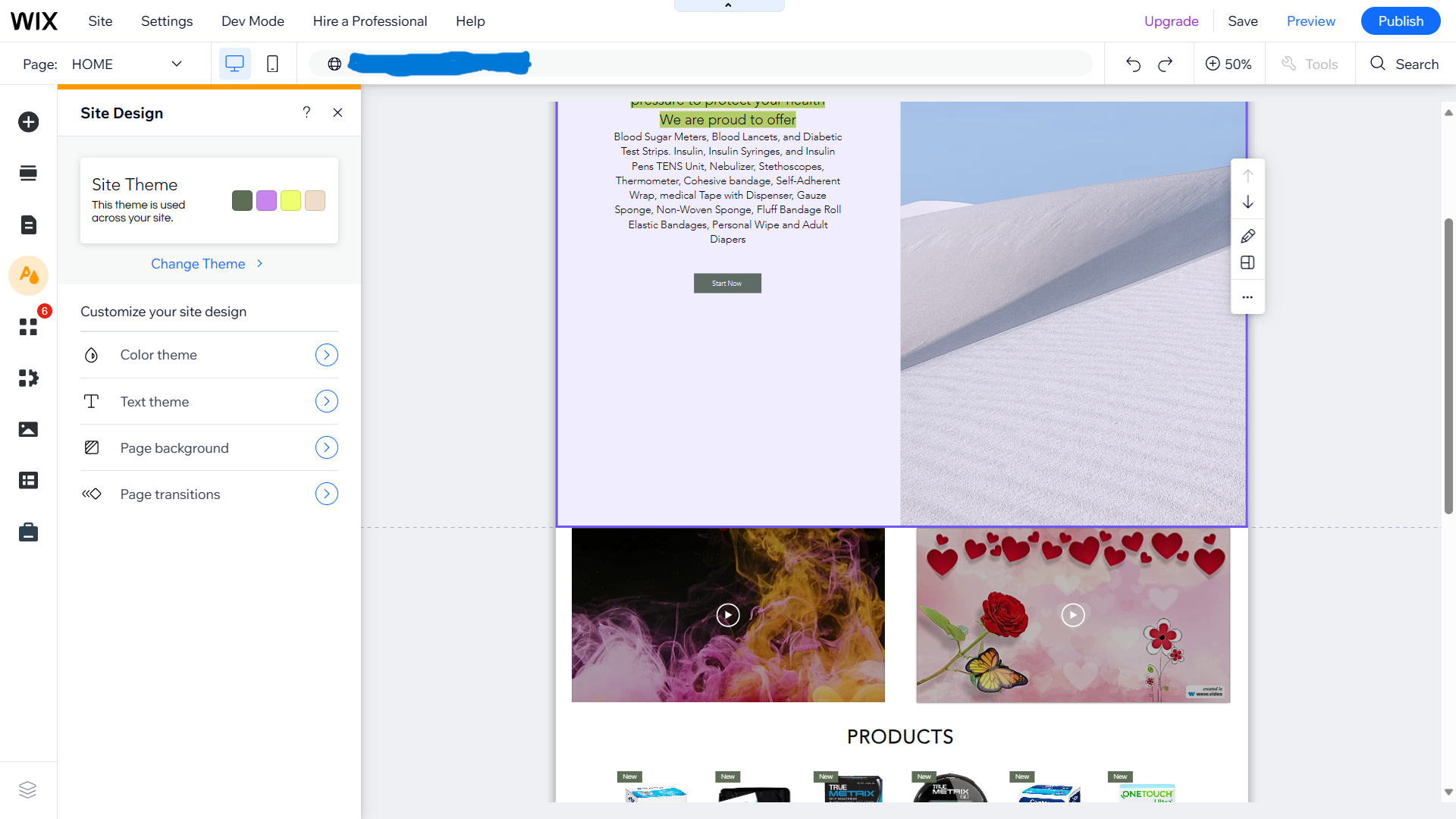Click the 50% zoom control
Screen dimensions: 1456x819
[x=1228, y=64]
